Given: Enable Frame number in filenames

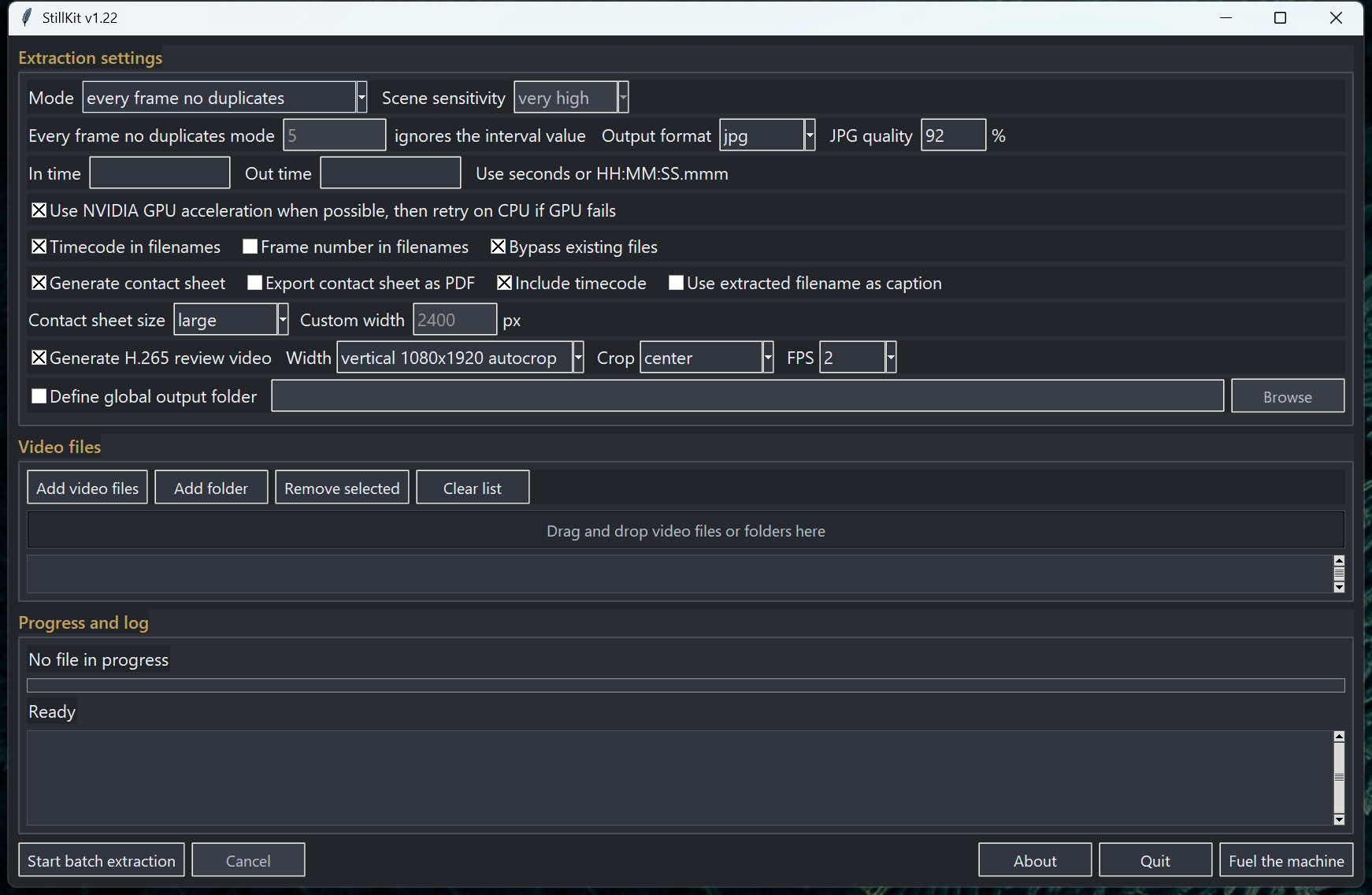Looking at the screenshot, I should [250, 247].
